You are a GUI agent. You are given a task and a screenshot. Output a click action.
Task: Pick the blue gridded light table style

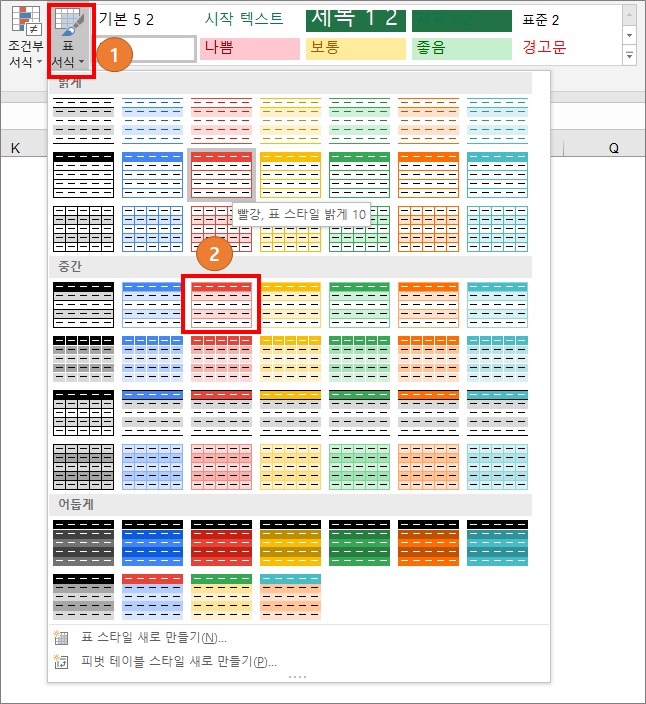pyautogui.click(x=152, y=229)
